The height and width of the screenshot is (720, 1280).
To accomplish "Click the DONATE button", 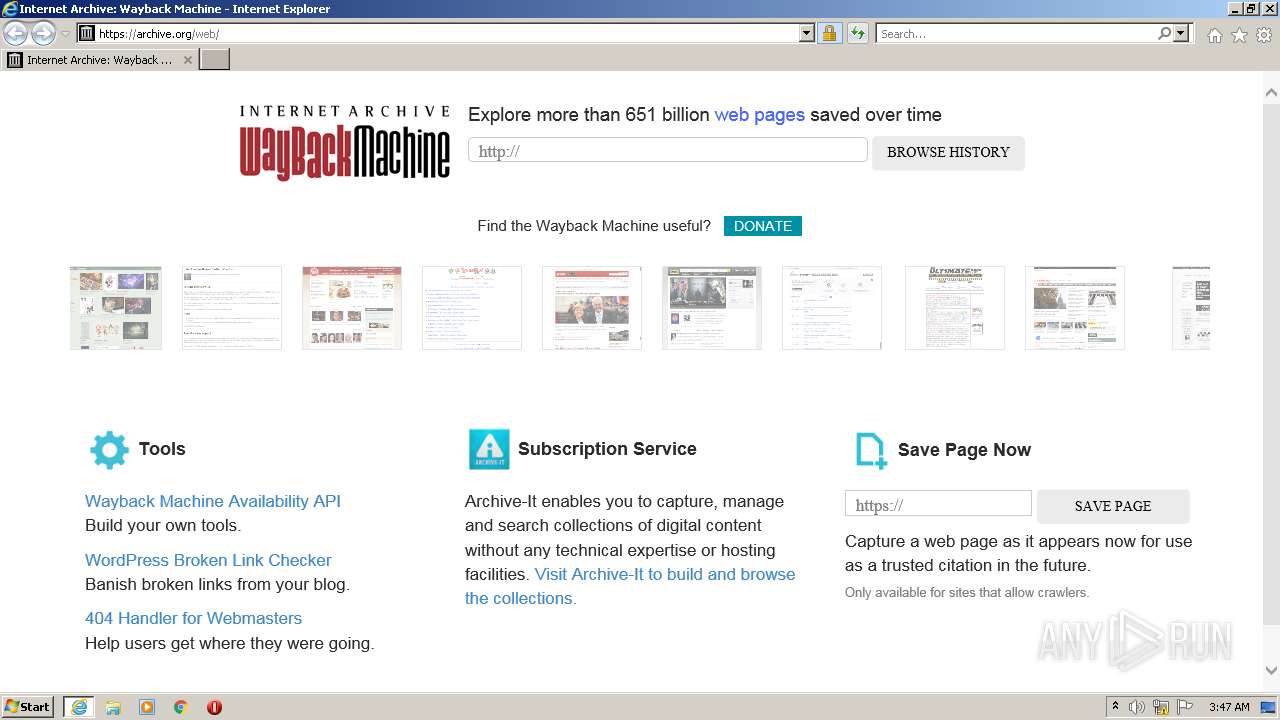I will tap(763, 226).
